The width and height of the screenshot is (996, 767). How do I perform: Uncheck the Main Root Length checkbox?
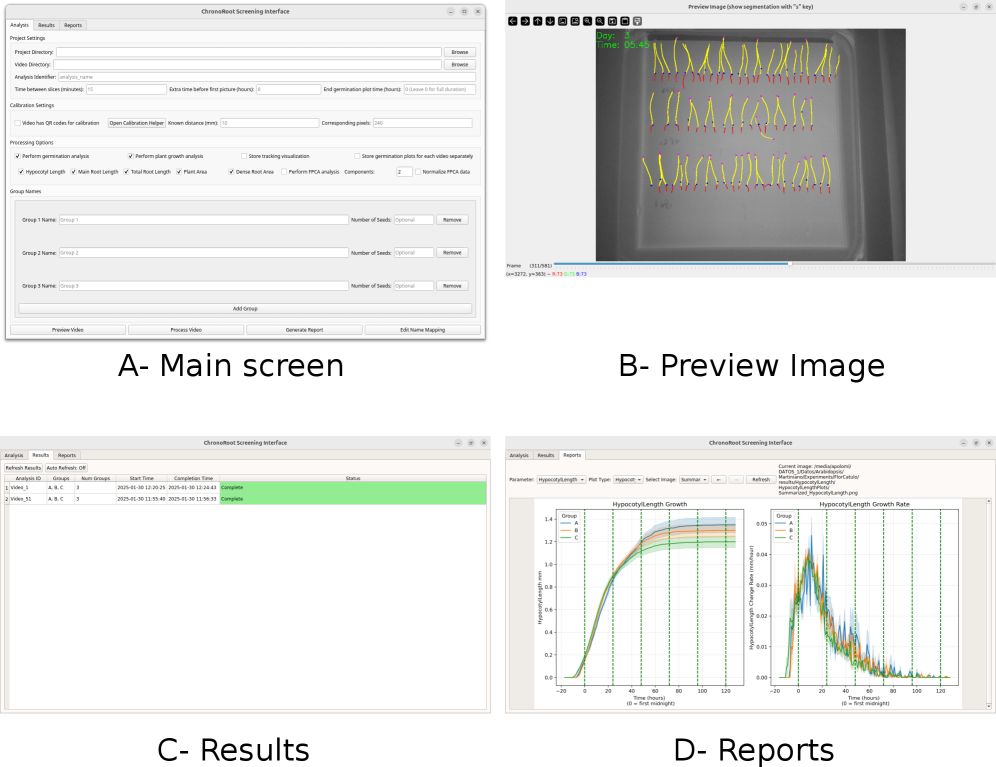pos(74,172)
